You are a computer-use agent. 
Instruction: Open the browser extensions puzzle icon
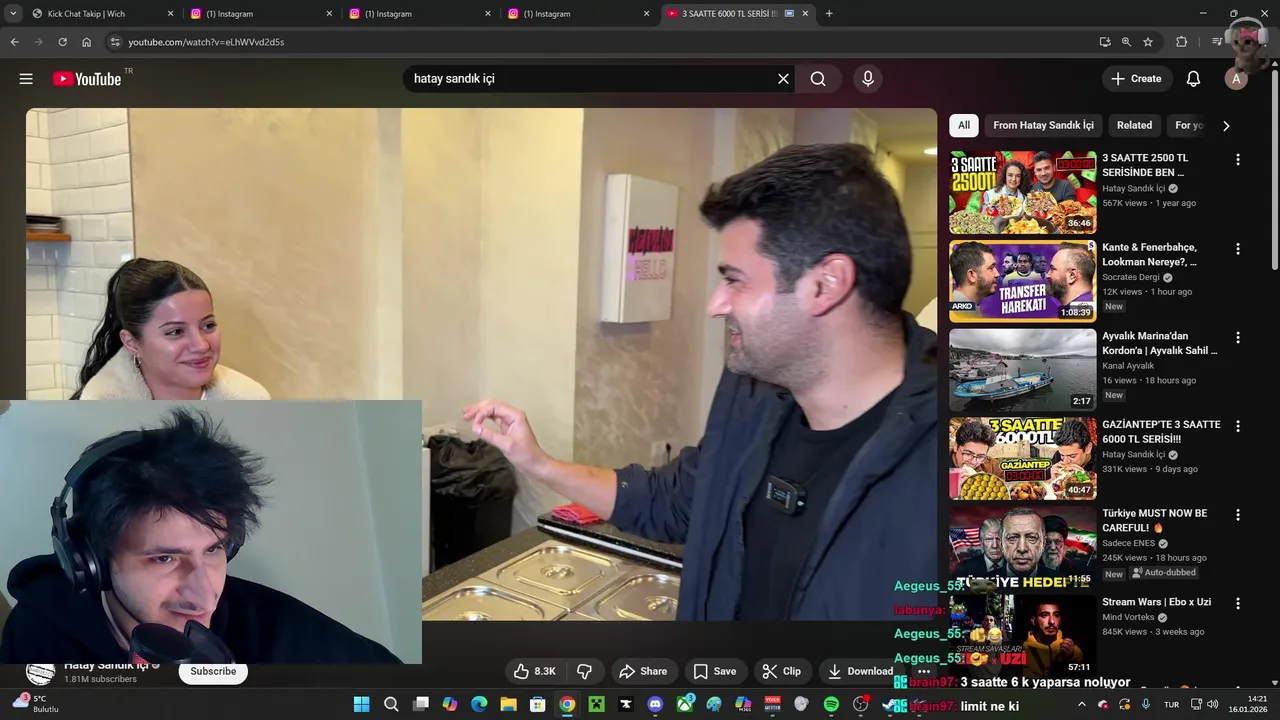pos(1181,42)
